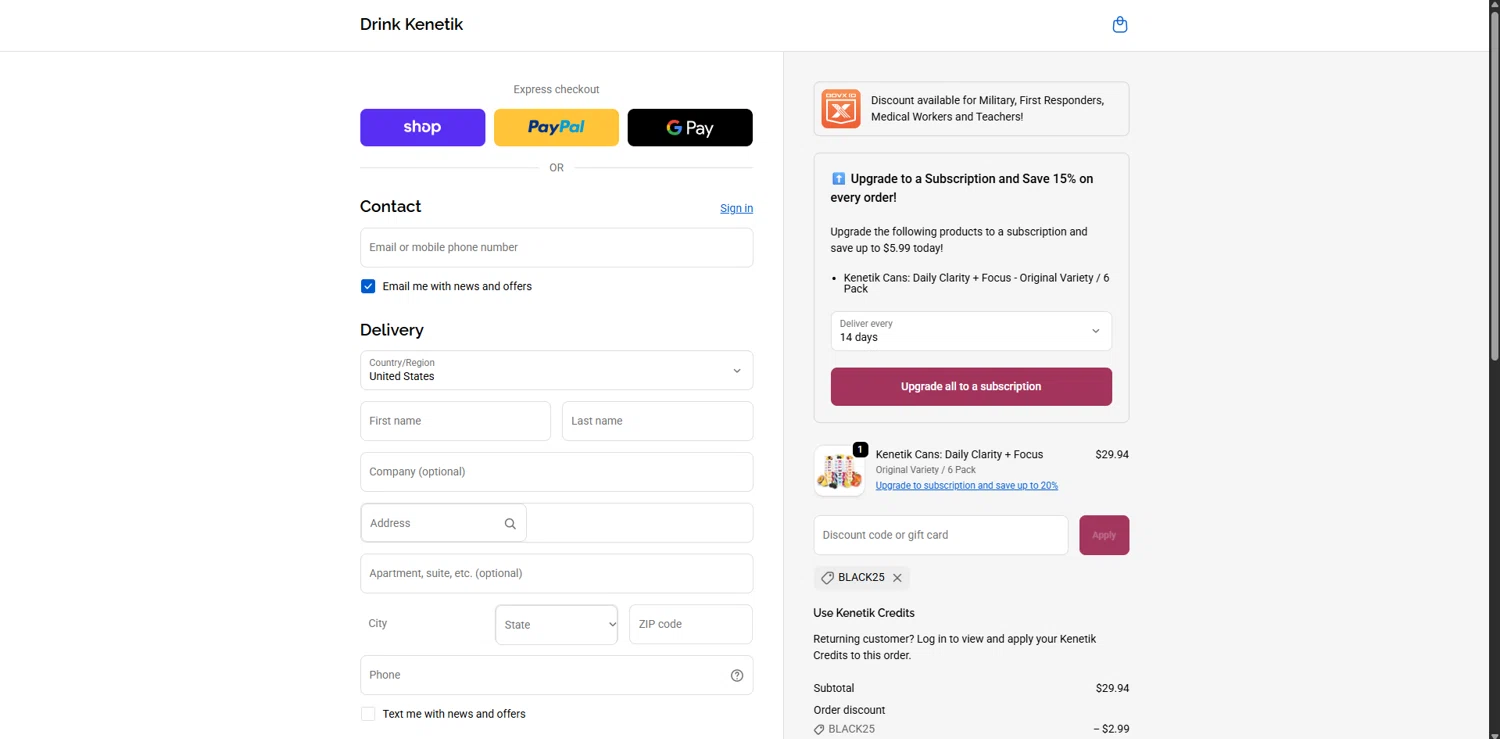1500x739 pixels.
Task: Click the tag icon on BLACK25 chip
Action: [x=828, y=578]
